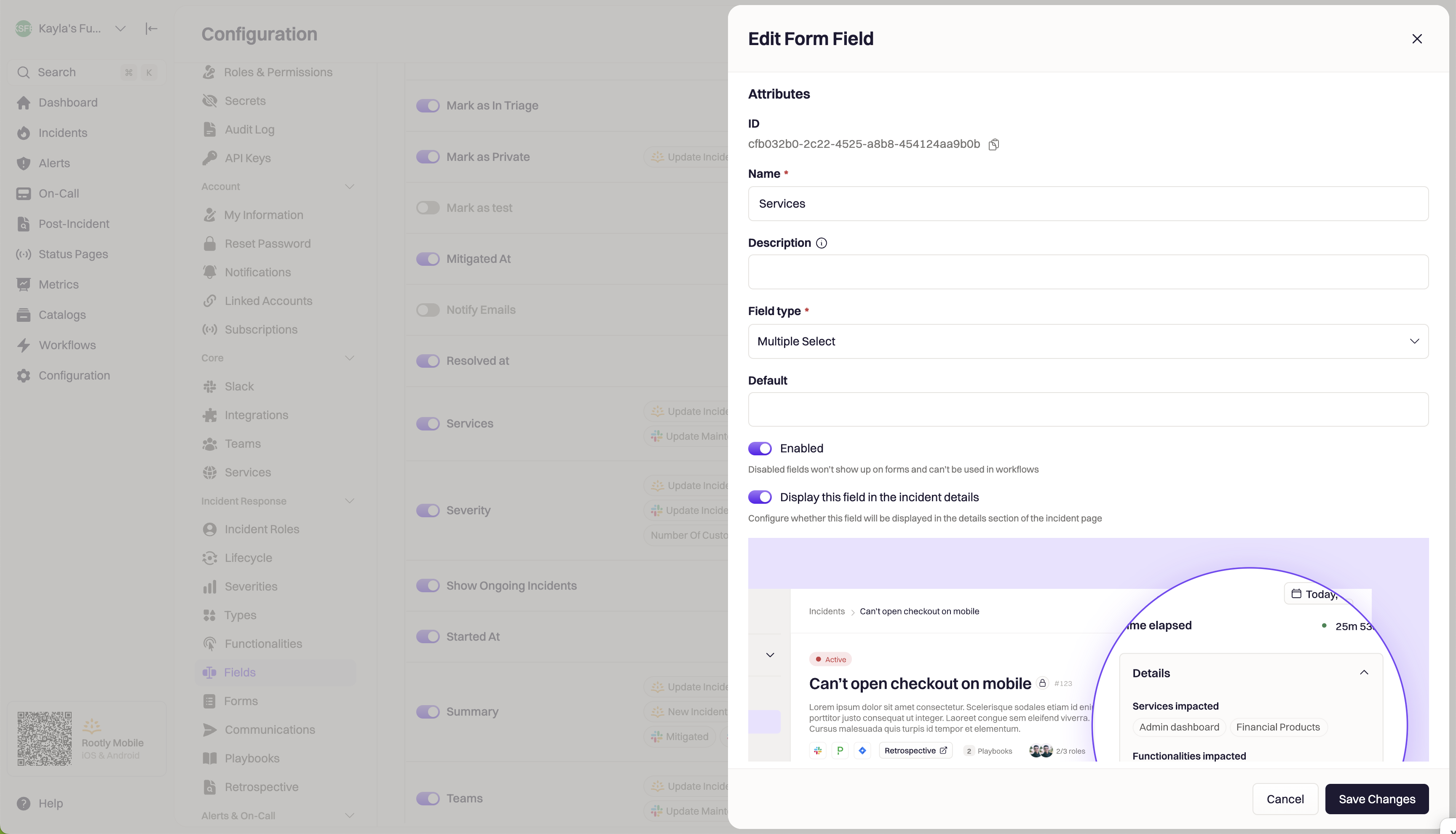Toggle the Mark as In Triage switch

tap(428, 105)
